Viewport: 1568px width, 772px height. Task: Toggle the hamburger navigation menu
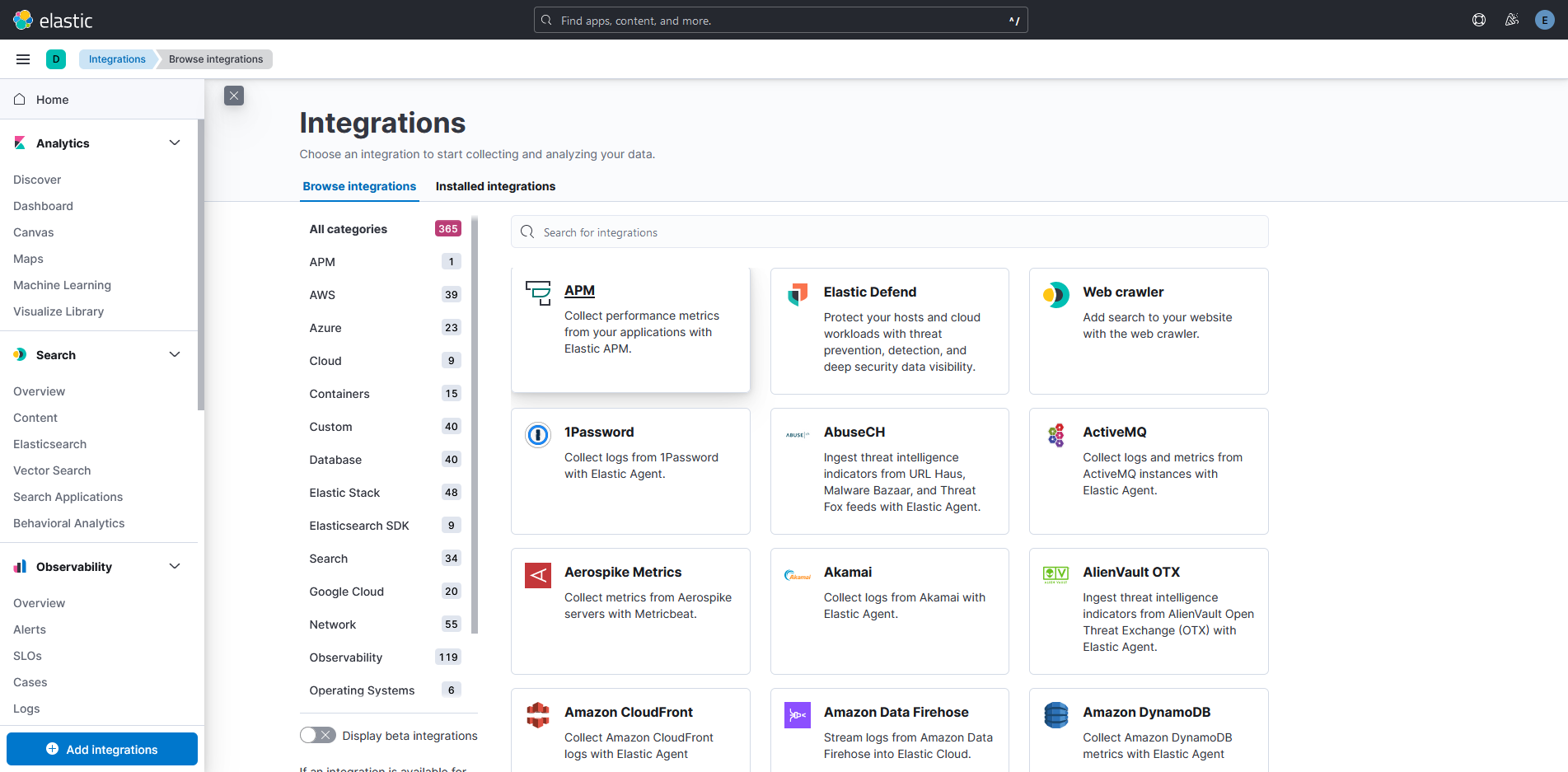[23, 59]
